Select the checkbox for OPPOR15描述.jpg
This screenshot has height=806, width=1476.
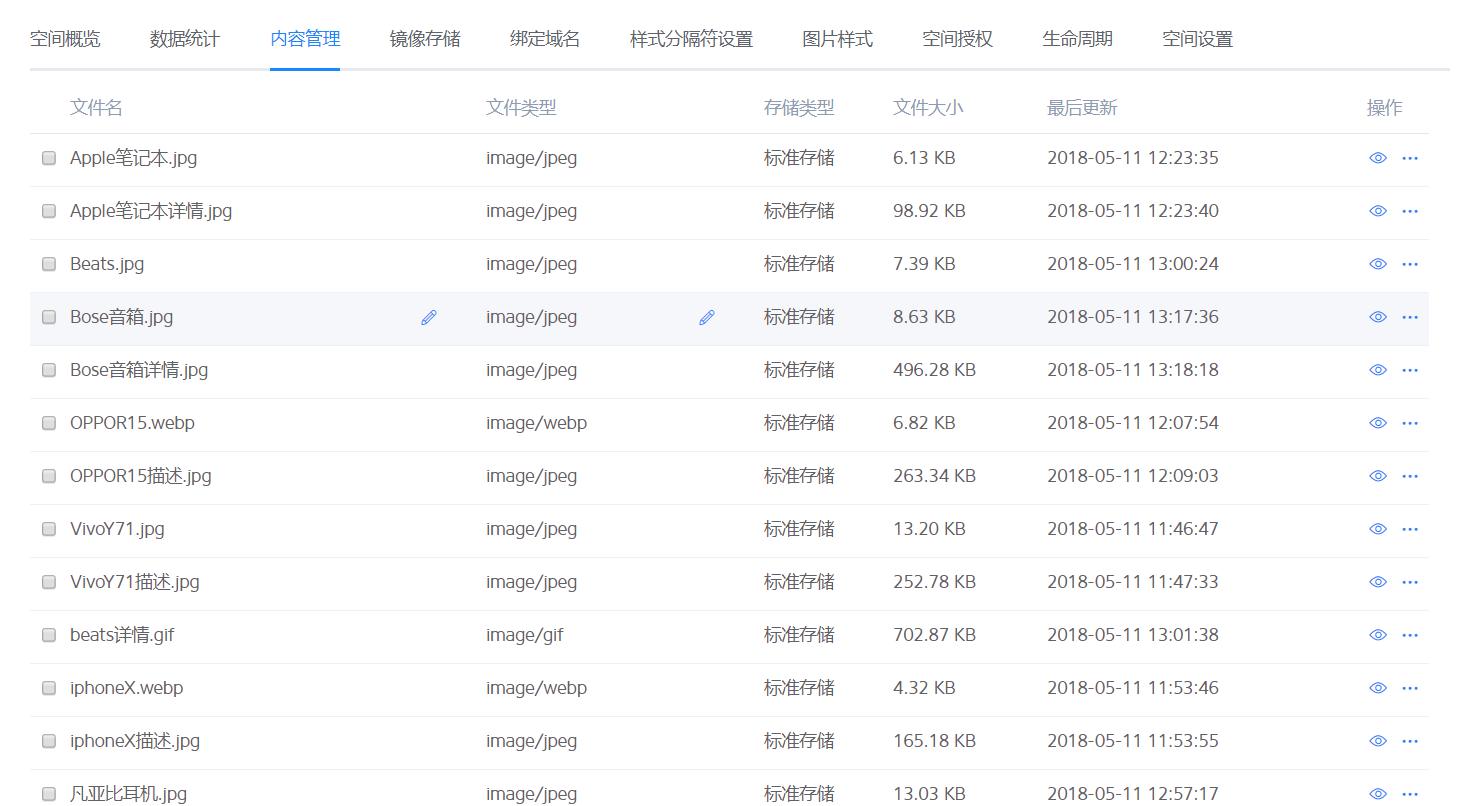tap(49, 476)
